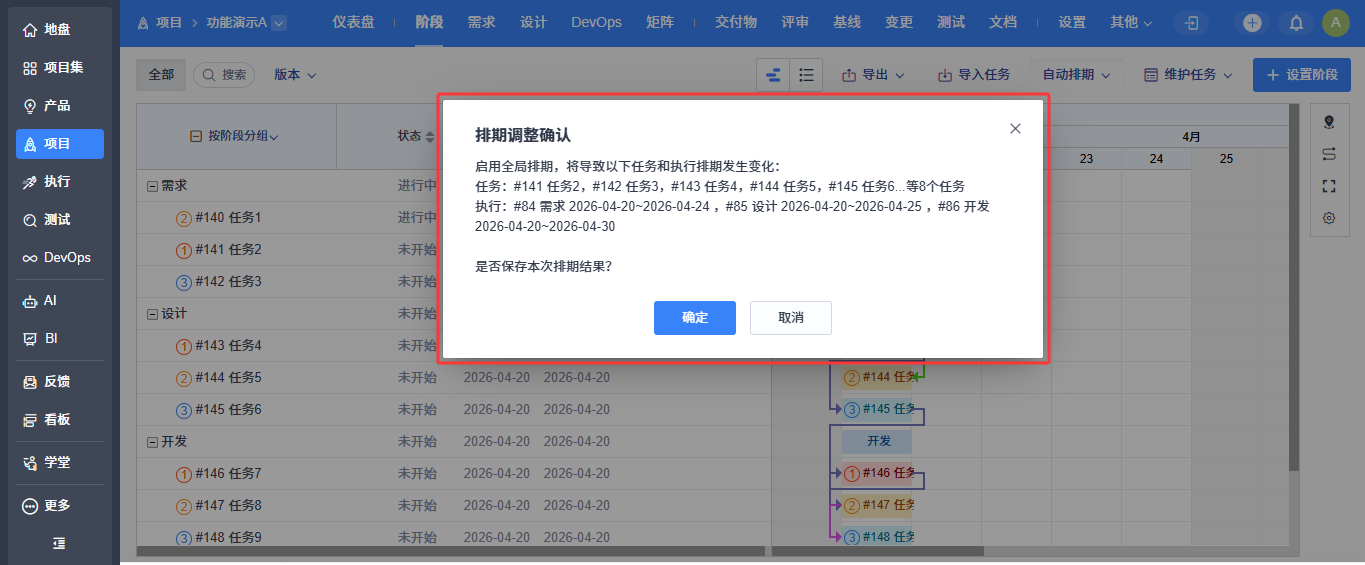Go to 阶段 tab
This screenshot has width=1365, height=565.
tap(429, 22)
